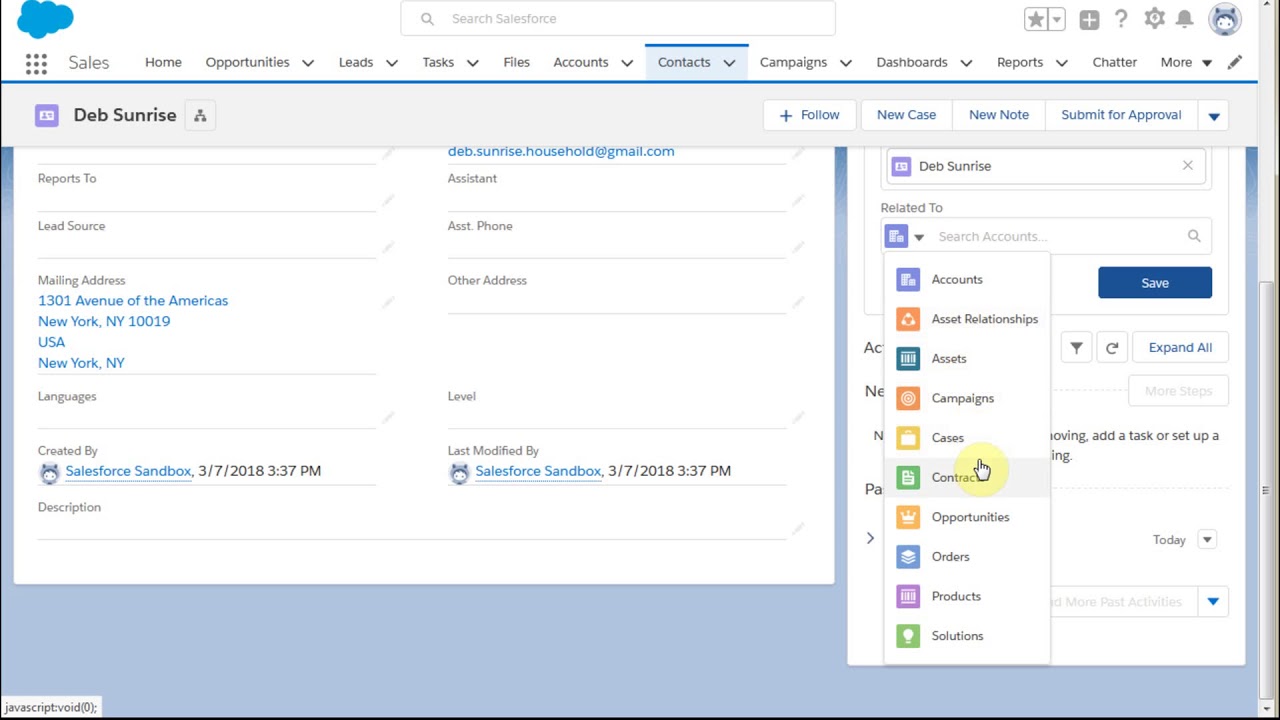Viewport: 1280px width, 720px height.
Task: Open the Global Actions plus icon
Action: [1089, 19]
